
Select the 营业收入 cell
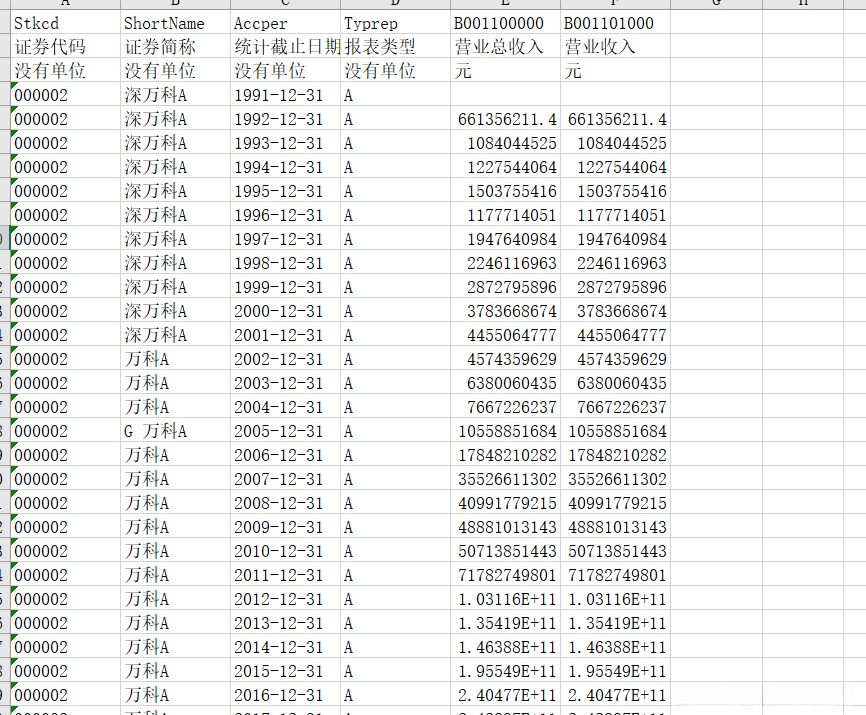615,46
